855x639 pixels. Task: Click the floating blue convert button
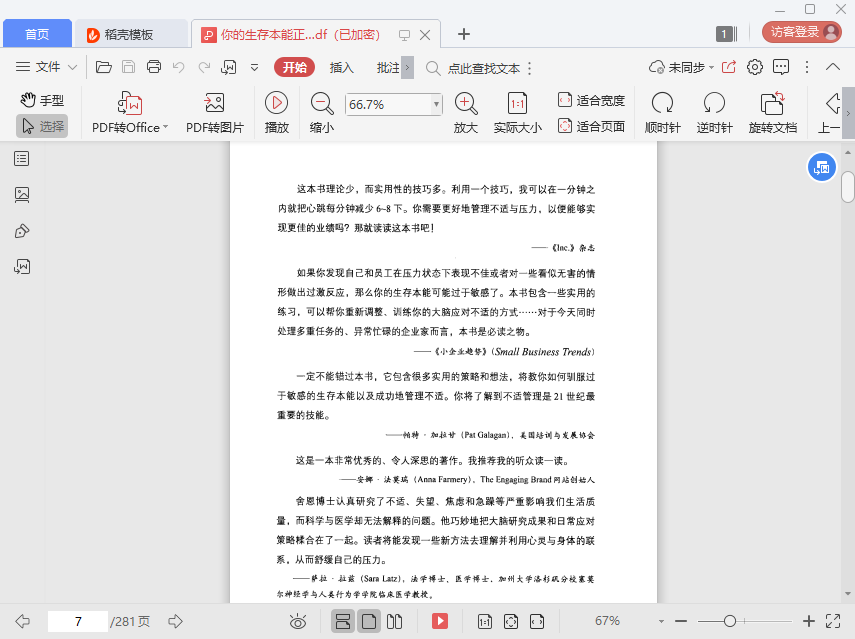(x=821, y=167)
